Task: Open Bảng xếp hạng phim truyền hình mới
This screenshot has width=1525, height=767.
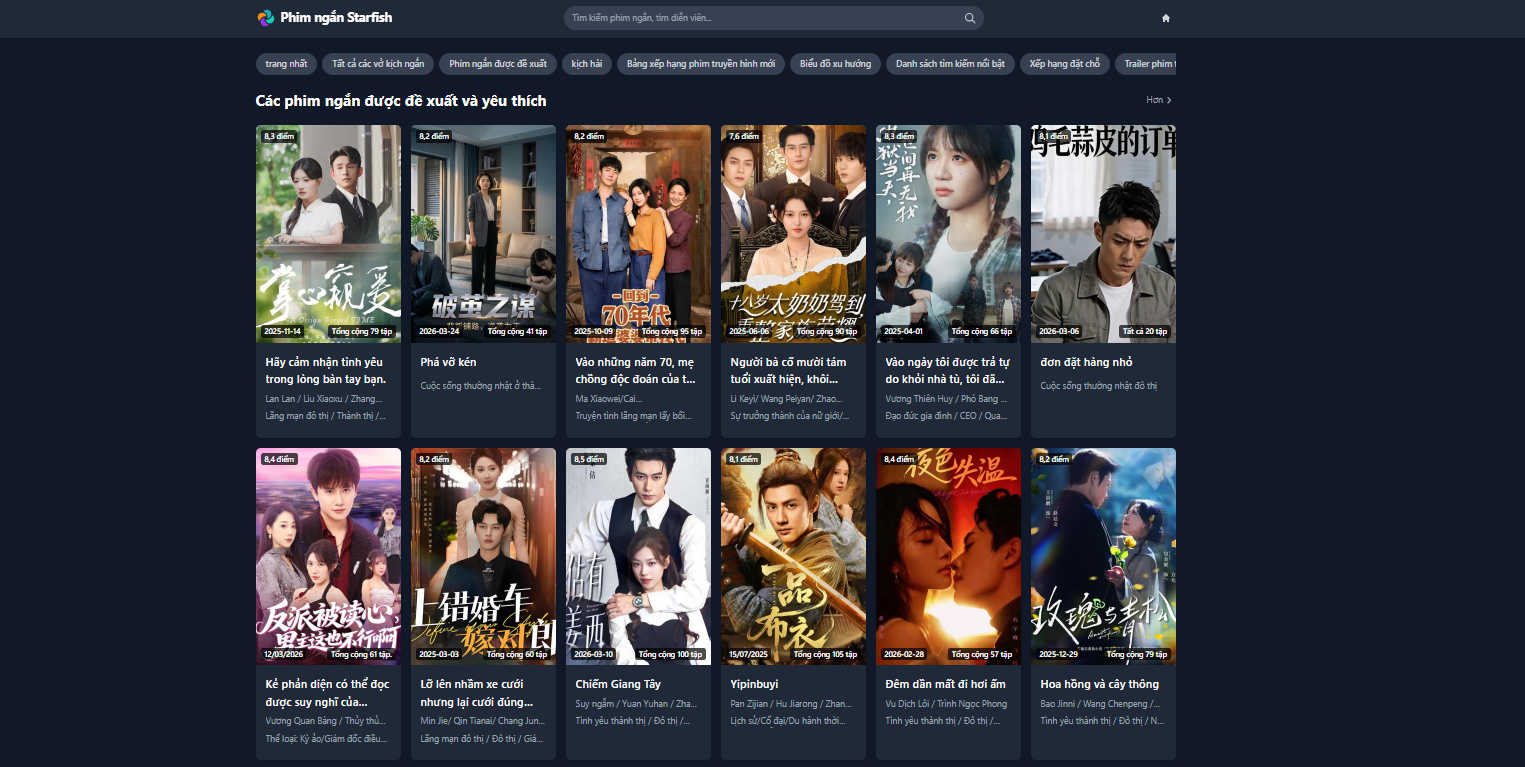Action: [701, 64]
